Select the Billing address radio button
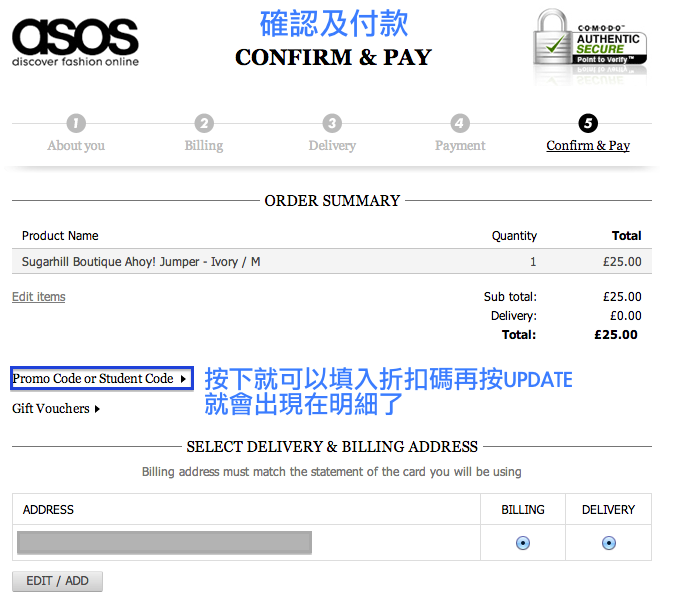 (523, 543)
